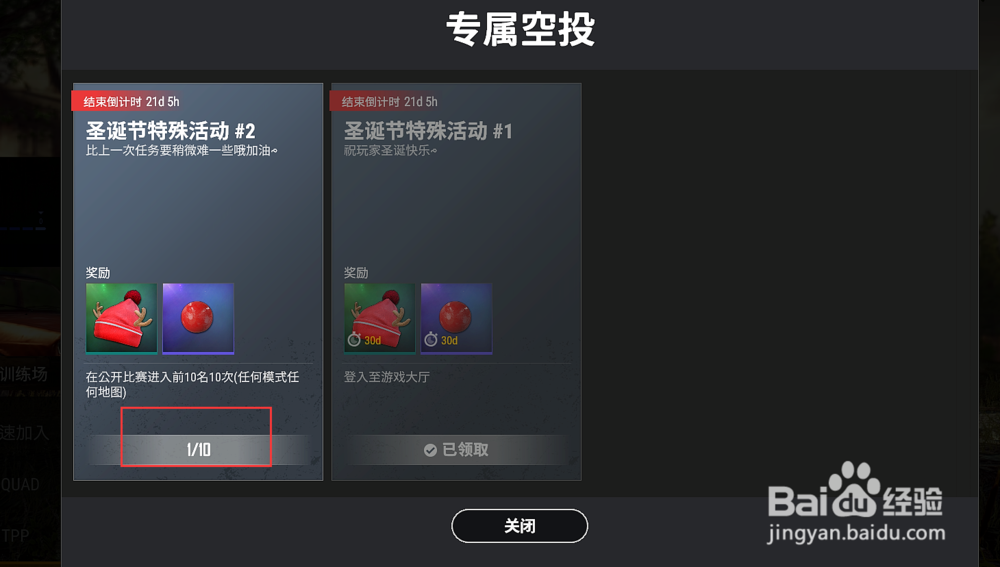This screenshot has width=1000, height=567.
Task: Click the timer icon on the 30d hat
Action: pyautogui.click(x=354, y=340)
